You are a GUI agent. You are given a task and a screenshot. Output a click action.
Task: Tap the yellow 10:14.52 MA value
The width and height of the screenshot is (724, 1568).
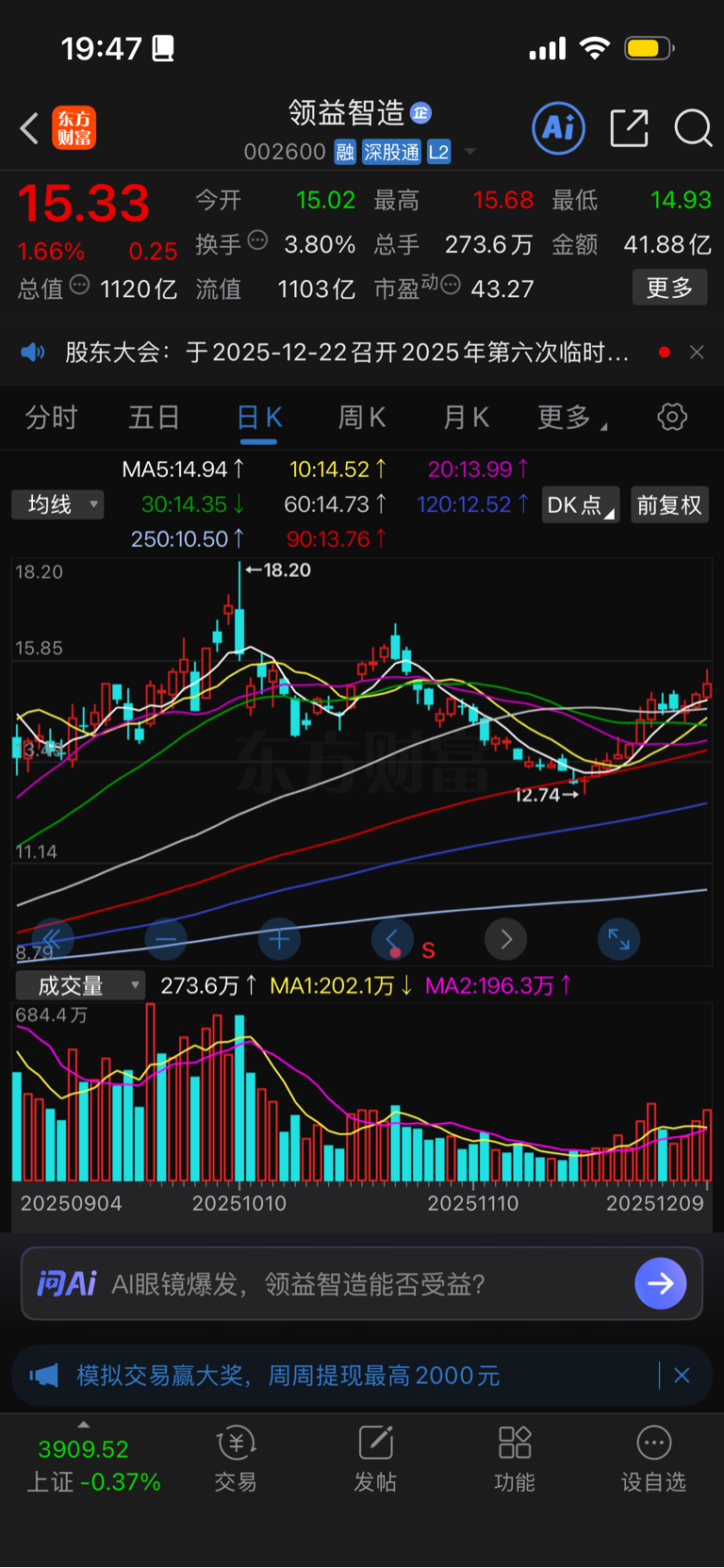[337, 469]
